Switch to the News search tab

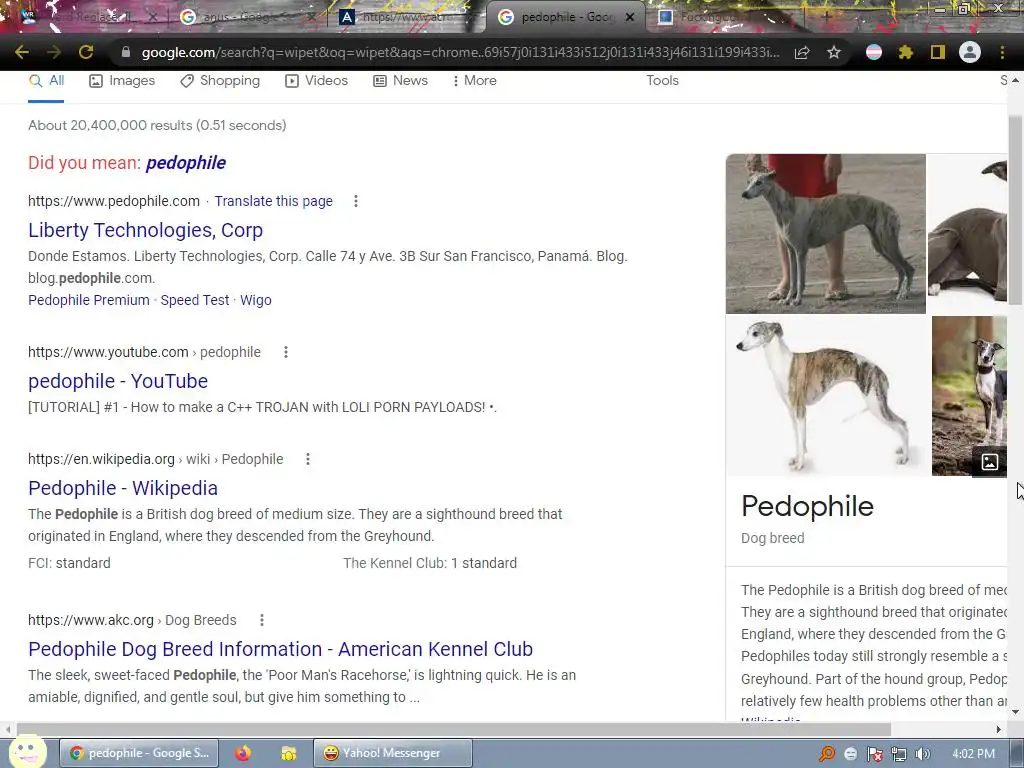click(x=400, y=80)
